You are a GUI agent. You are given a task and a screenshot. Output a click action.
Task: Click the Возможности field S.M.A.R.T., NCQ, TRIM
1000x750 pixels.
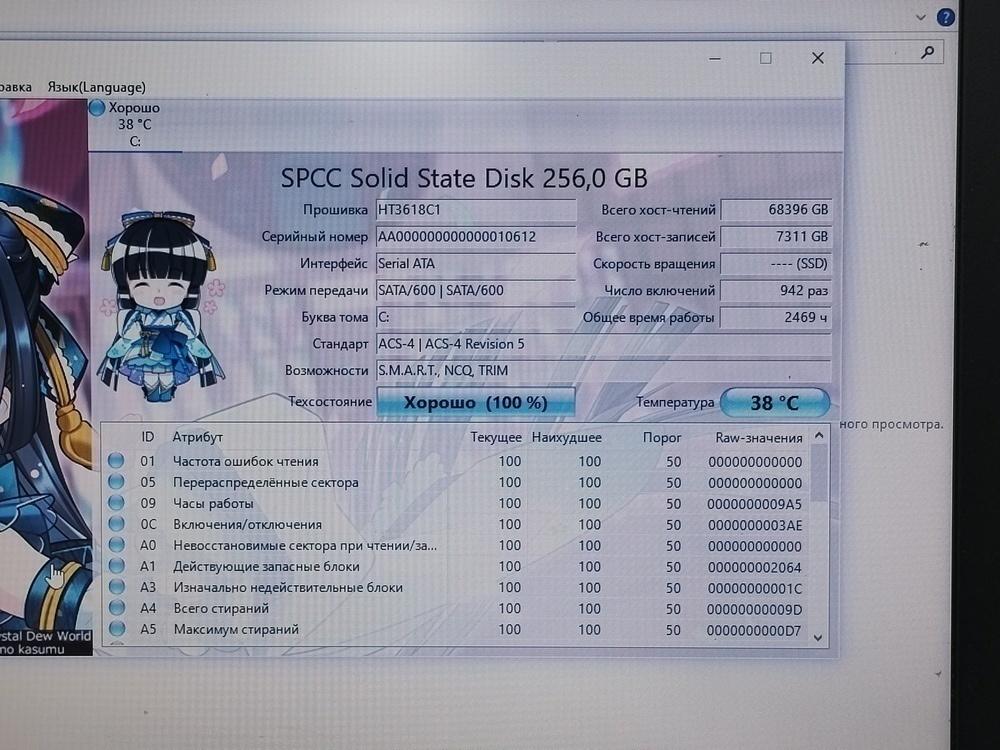click(603, 371)
